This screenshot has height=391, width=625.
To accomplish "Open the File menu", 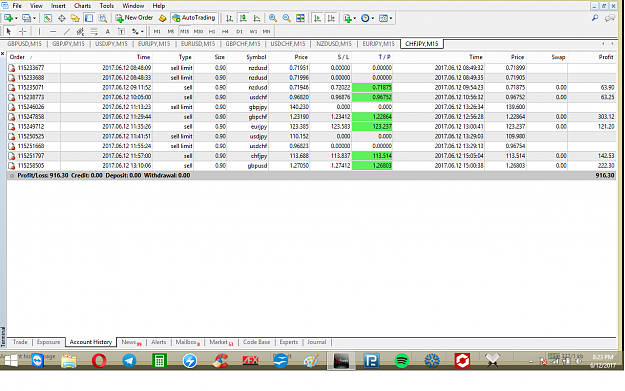I will click(x=17, y=6).
